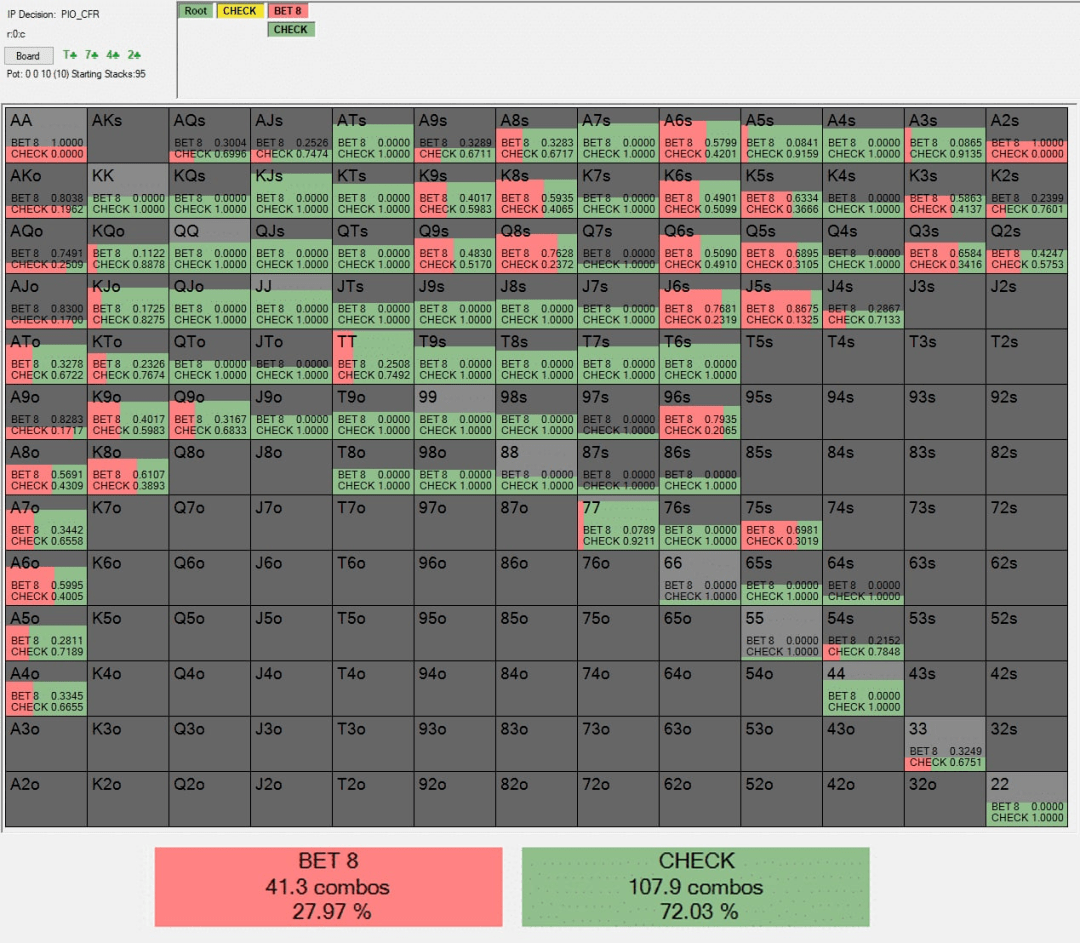
Task: Open the BET 8 tree node
Action: (288, 11)
